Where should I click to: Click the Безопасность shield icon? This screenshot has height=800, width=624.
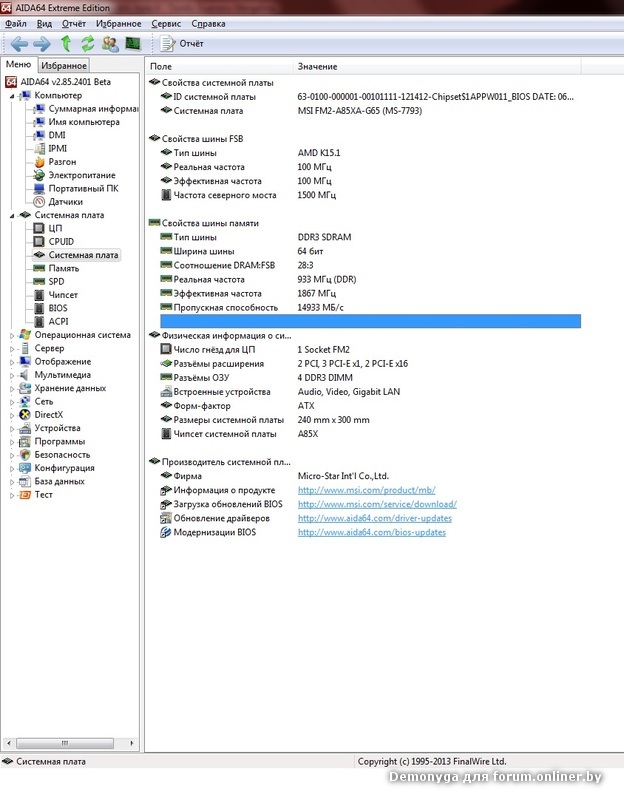(25, 455)
